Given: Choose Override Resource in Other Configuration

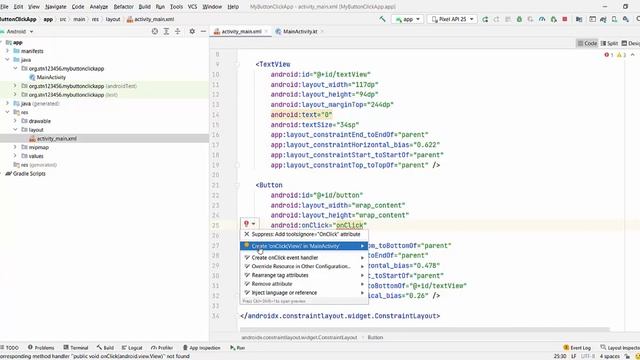Looking at the screenshot, I should [x=304, y=267].
